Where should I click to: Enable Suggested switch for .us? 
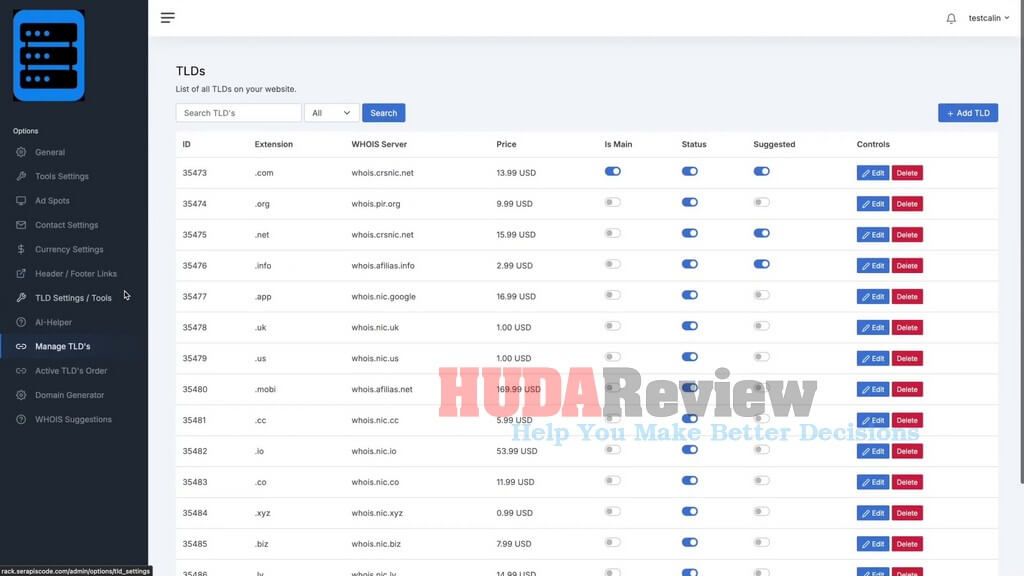pyautogui.click(x=761, y=357)
